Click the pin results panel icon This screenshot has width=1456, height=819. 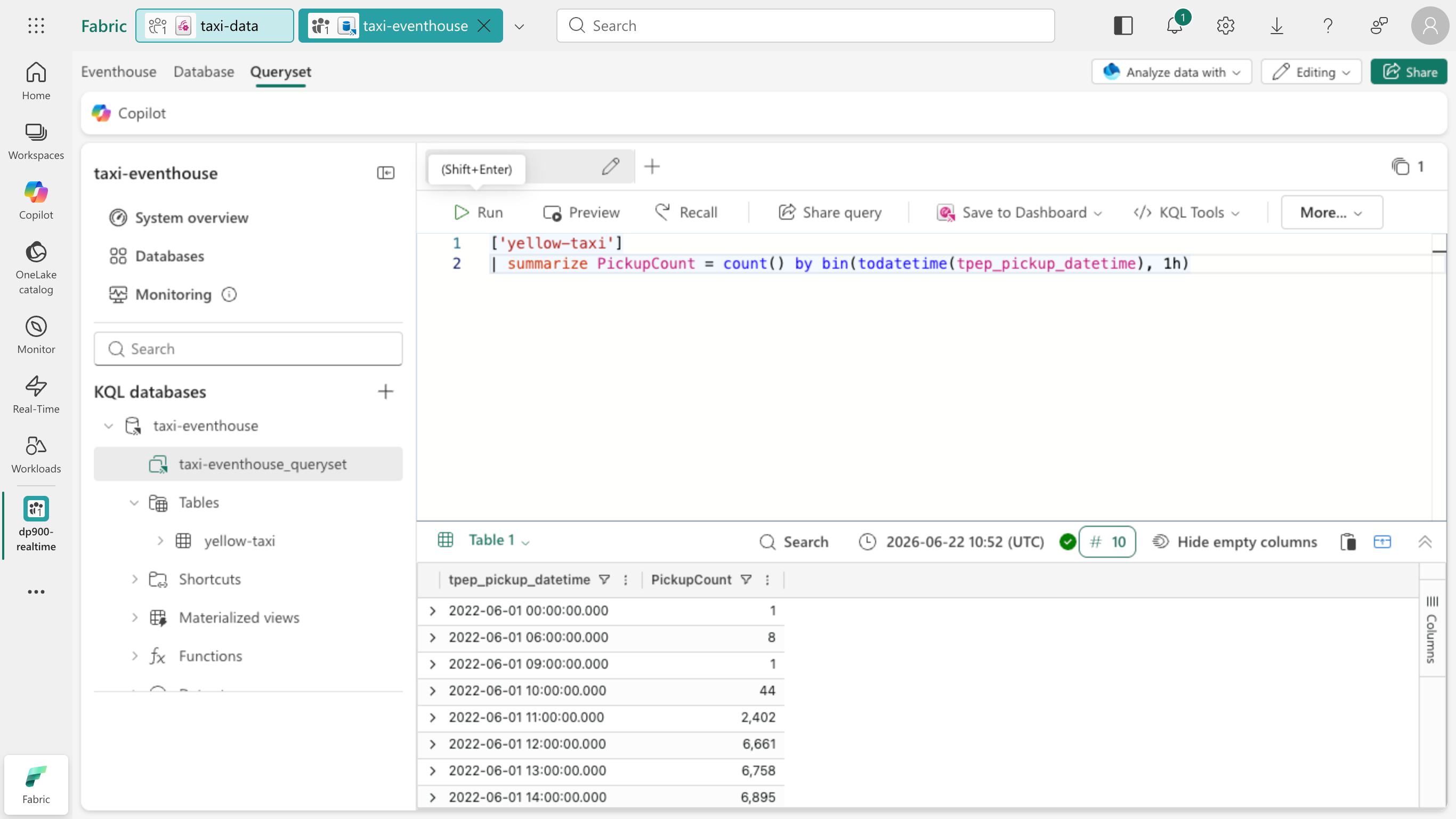(1382, 542)
